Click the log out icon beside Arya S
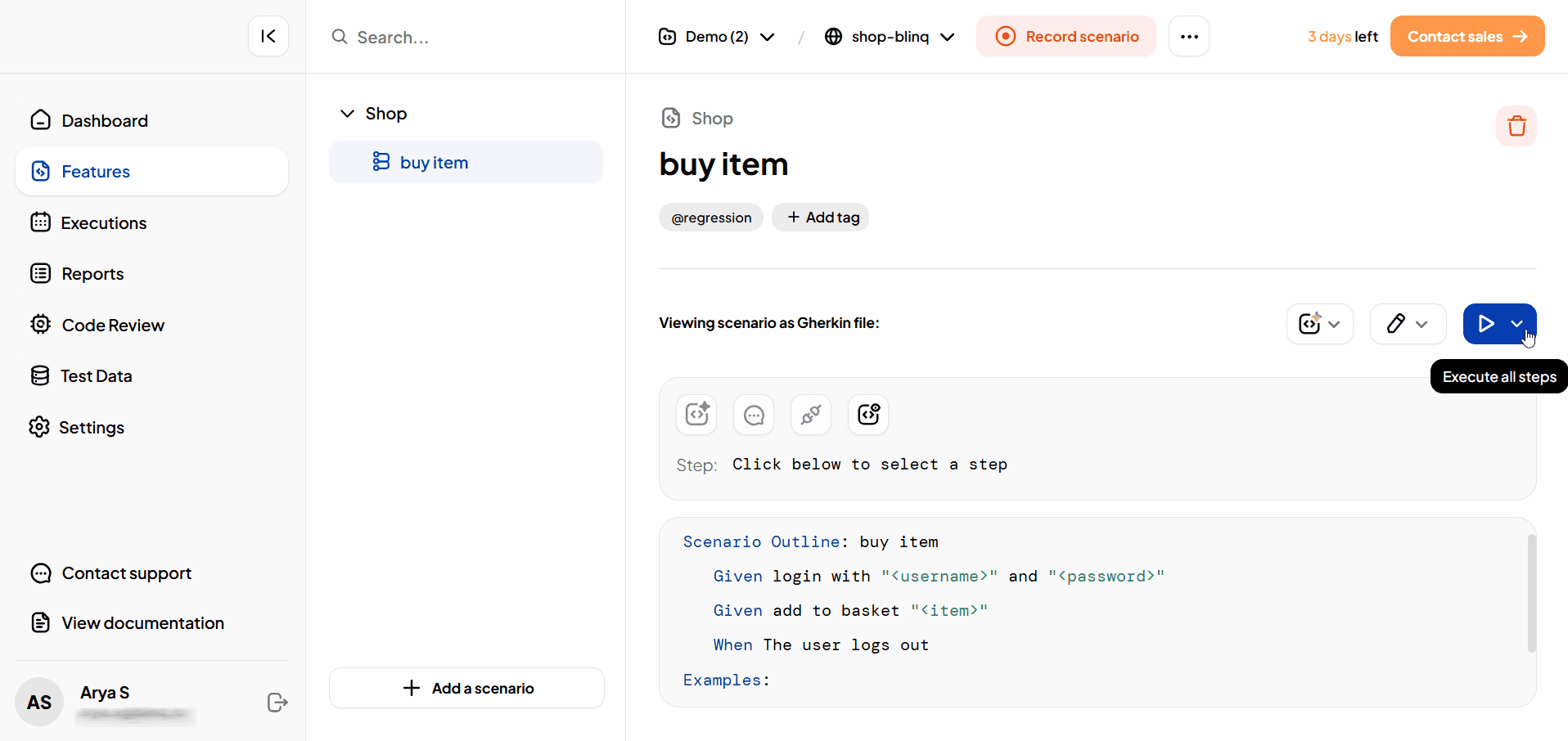This screenshot has height=741, width=1568. 277,703
